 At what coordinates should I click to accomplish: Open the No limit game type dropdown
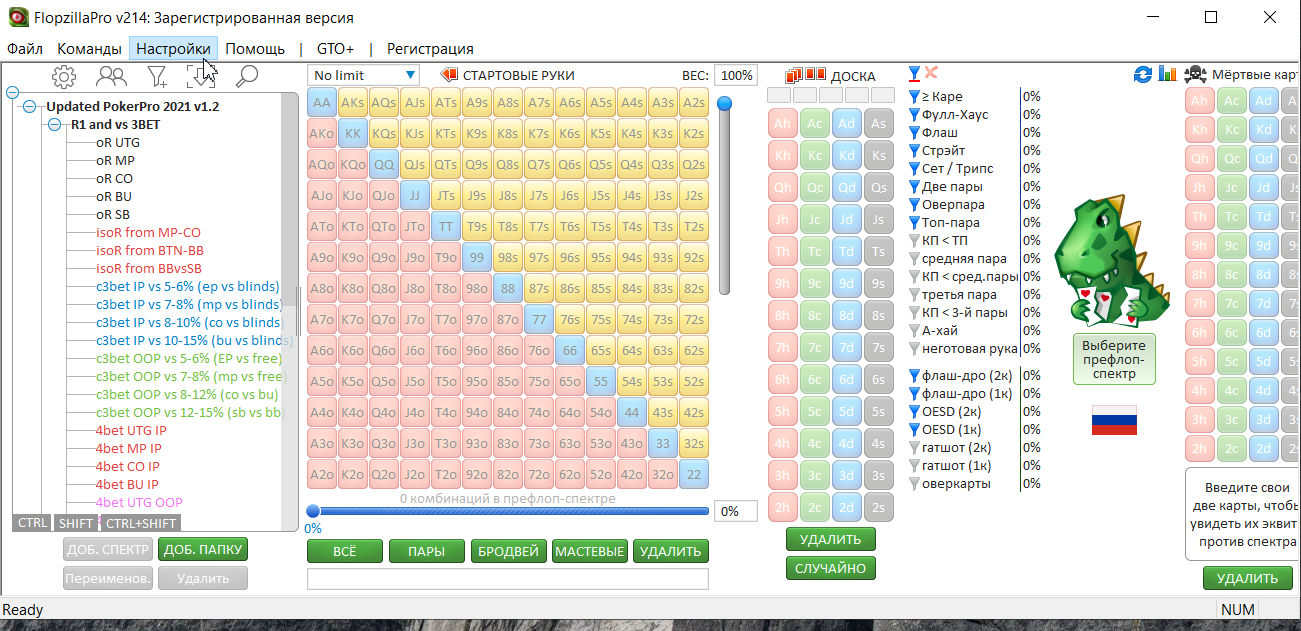click(x=364, y=75)
